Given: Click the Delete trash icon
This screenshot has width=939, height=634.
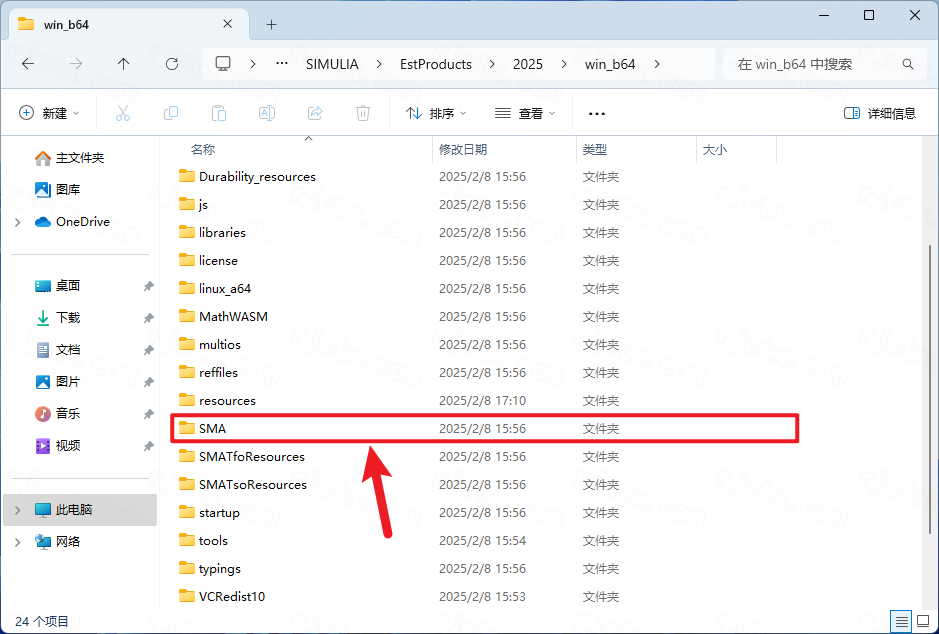Looking at the screenshot, I should click(x=363, y=113).
